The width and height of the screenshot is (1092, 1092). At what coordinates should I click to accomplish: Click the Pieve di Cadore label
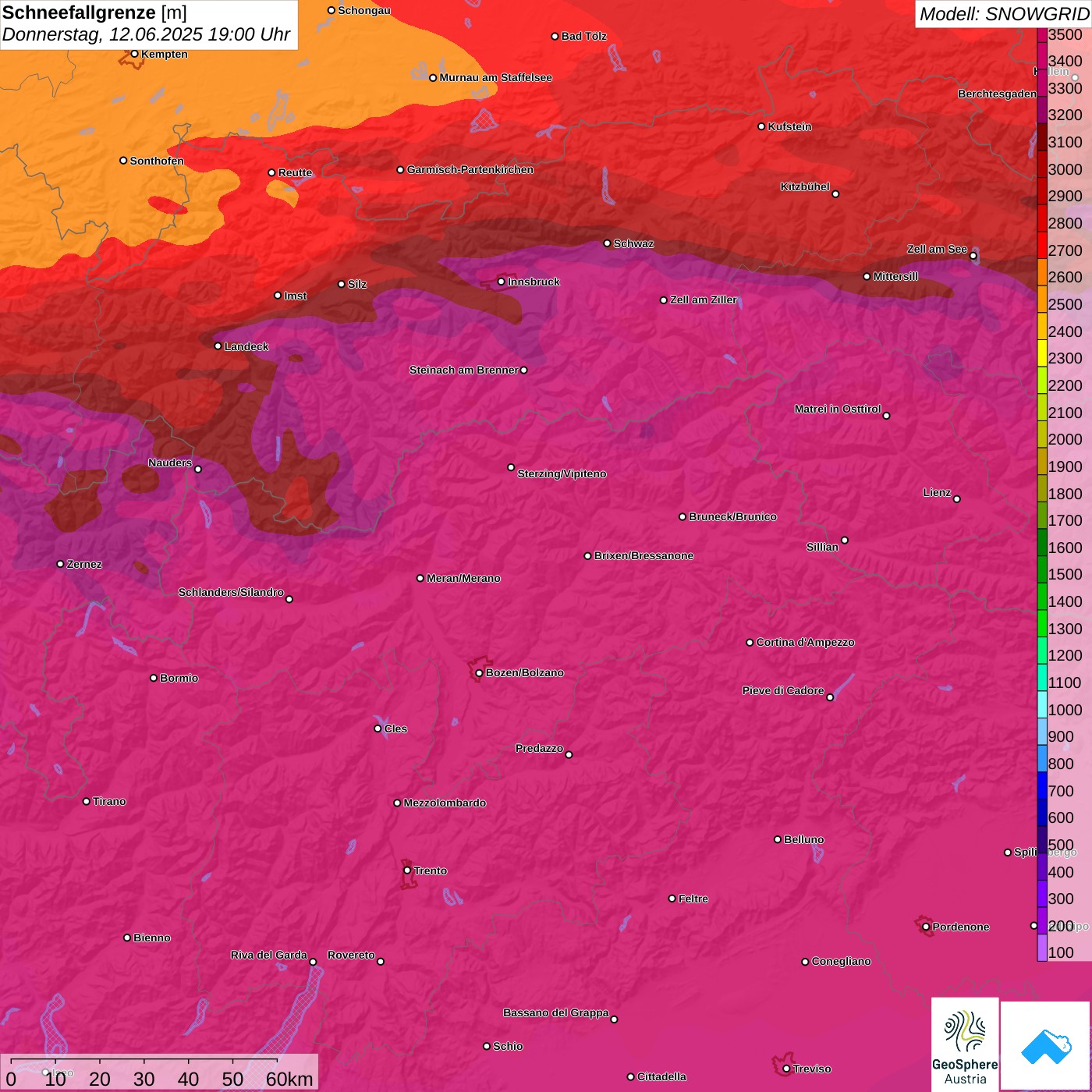[782, 690]
